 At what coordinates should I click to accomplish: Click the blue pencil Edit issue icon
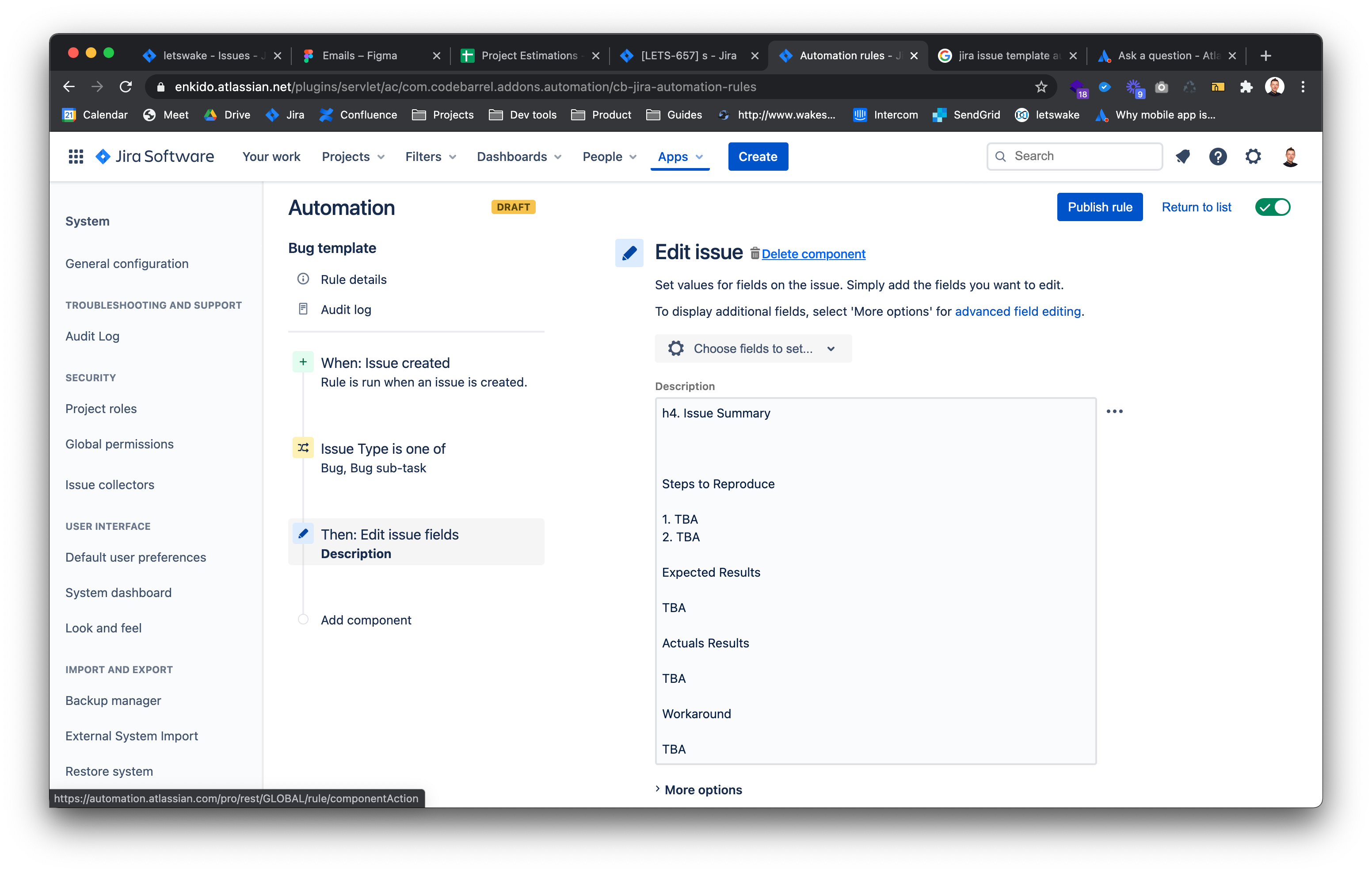click(629, 253)
